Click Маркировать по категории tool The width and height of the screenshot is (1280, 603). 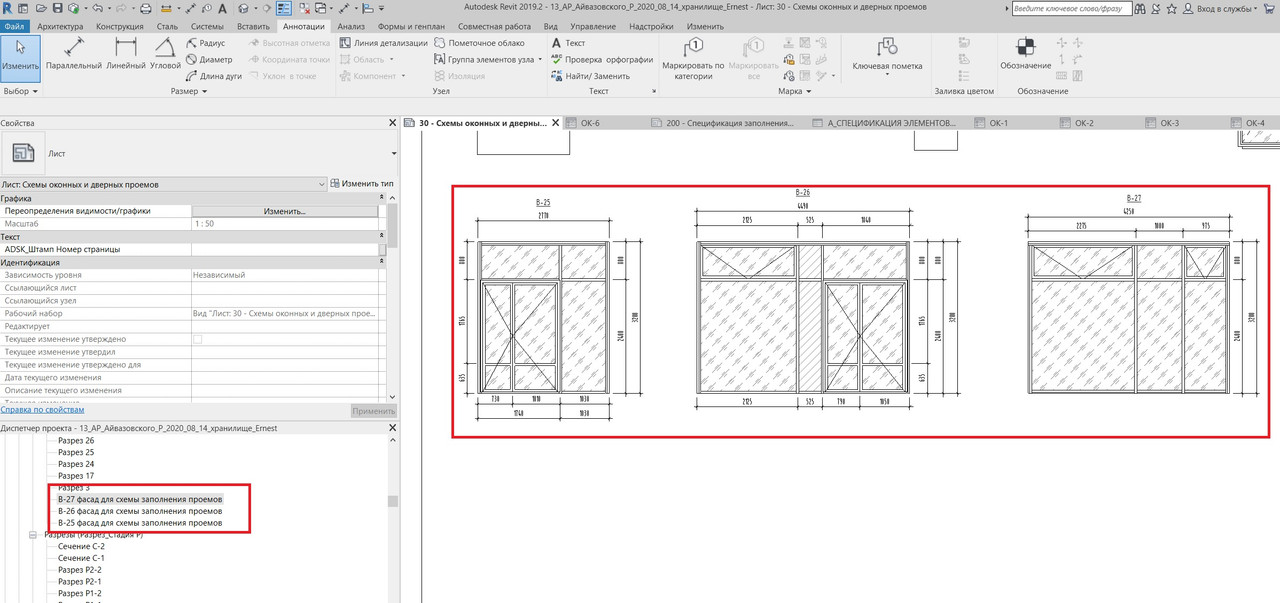pos(693,59)
